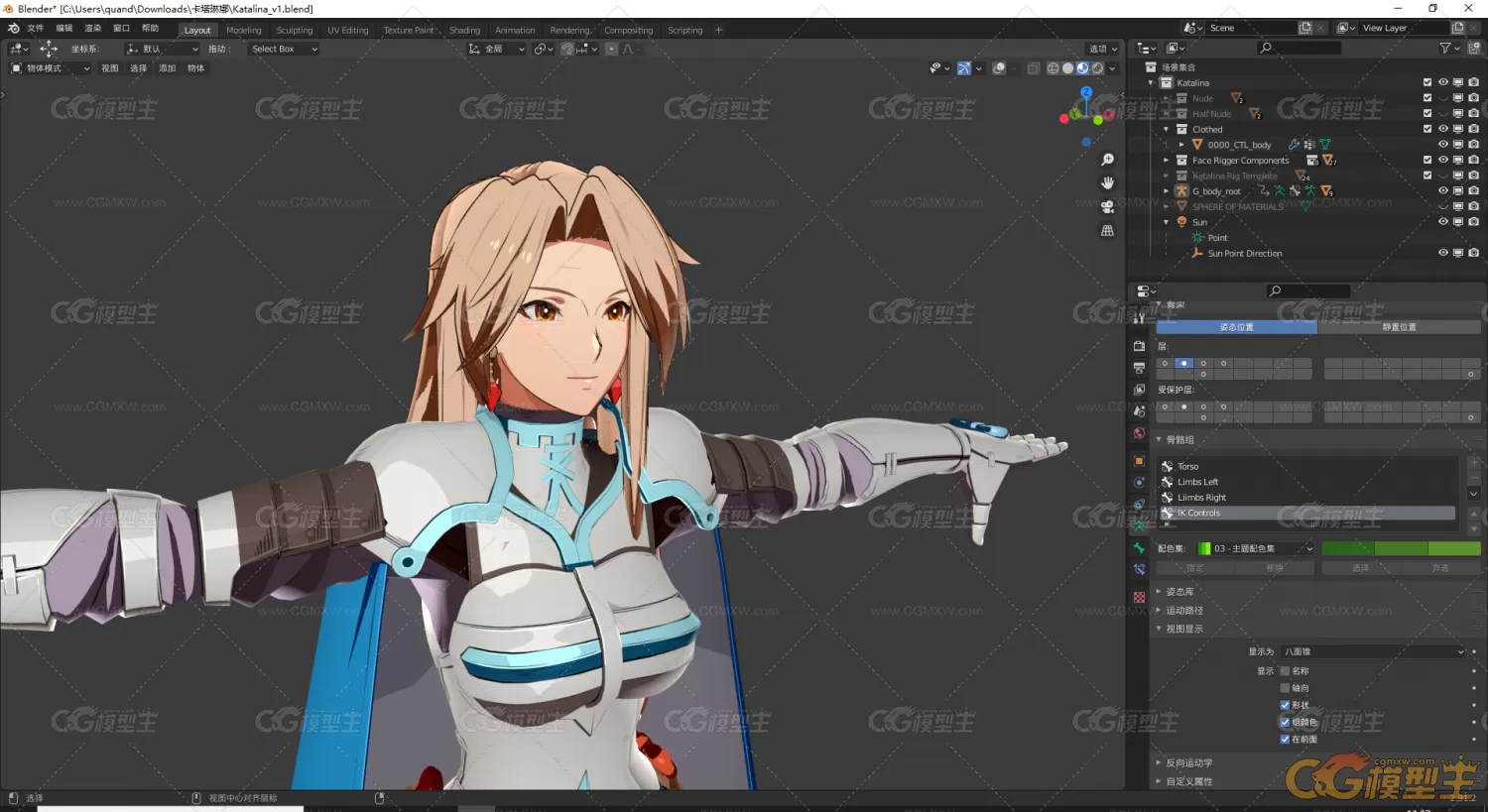Toggle the proportional editing icon

[x=612, y=49]
